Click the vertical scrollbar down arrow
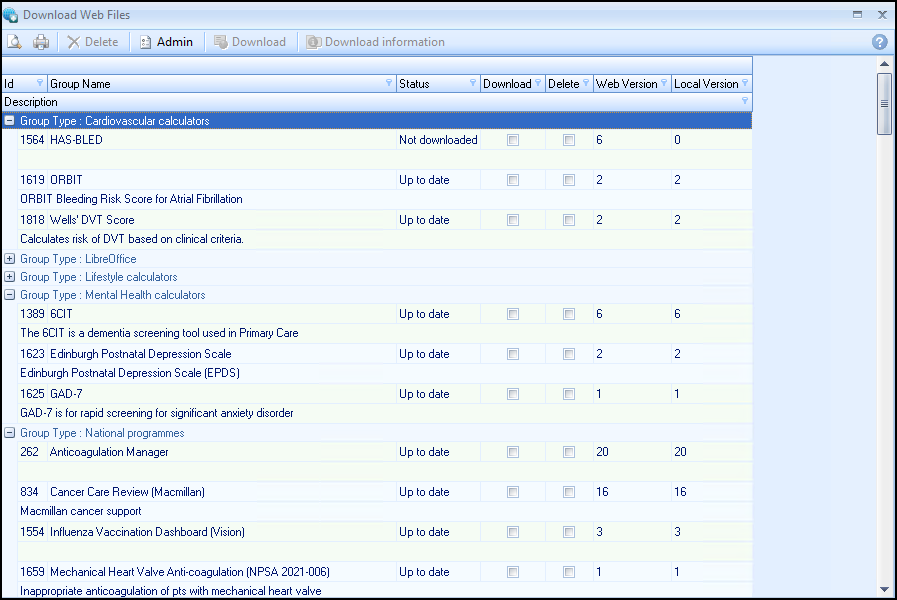Viewport: 897px width, 600px height. click(x=884, y=589)
